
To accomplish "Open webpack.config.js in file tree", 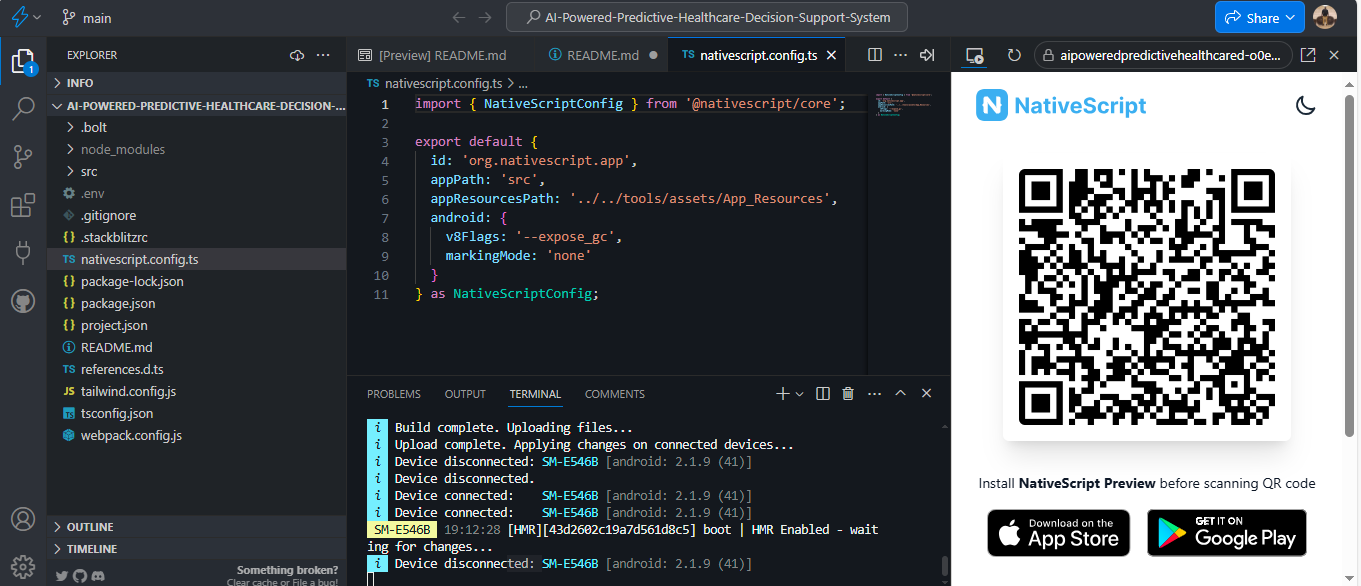I will (x=197, y=435).
